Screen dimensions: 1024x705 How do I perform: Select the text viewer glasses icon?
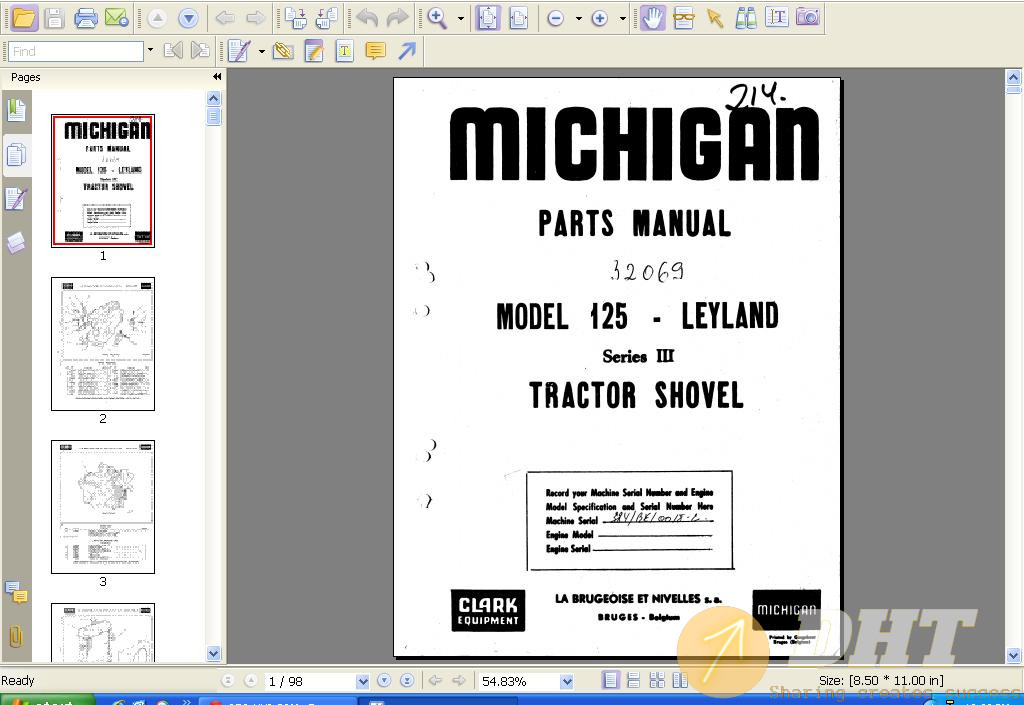click(x=684, y=18)
